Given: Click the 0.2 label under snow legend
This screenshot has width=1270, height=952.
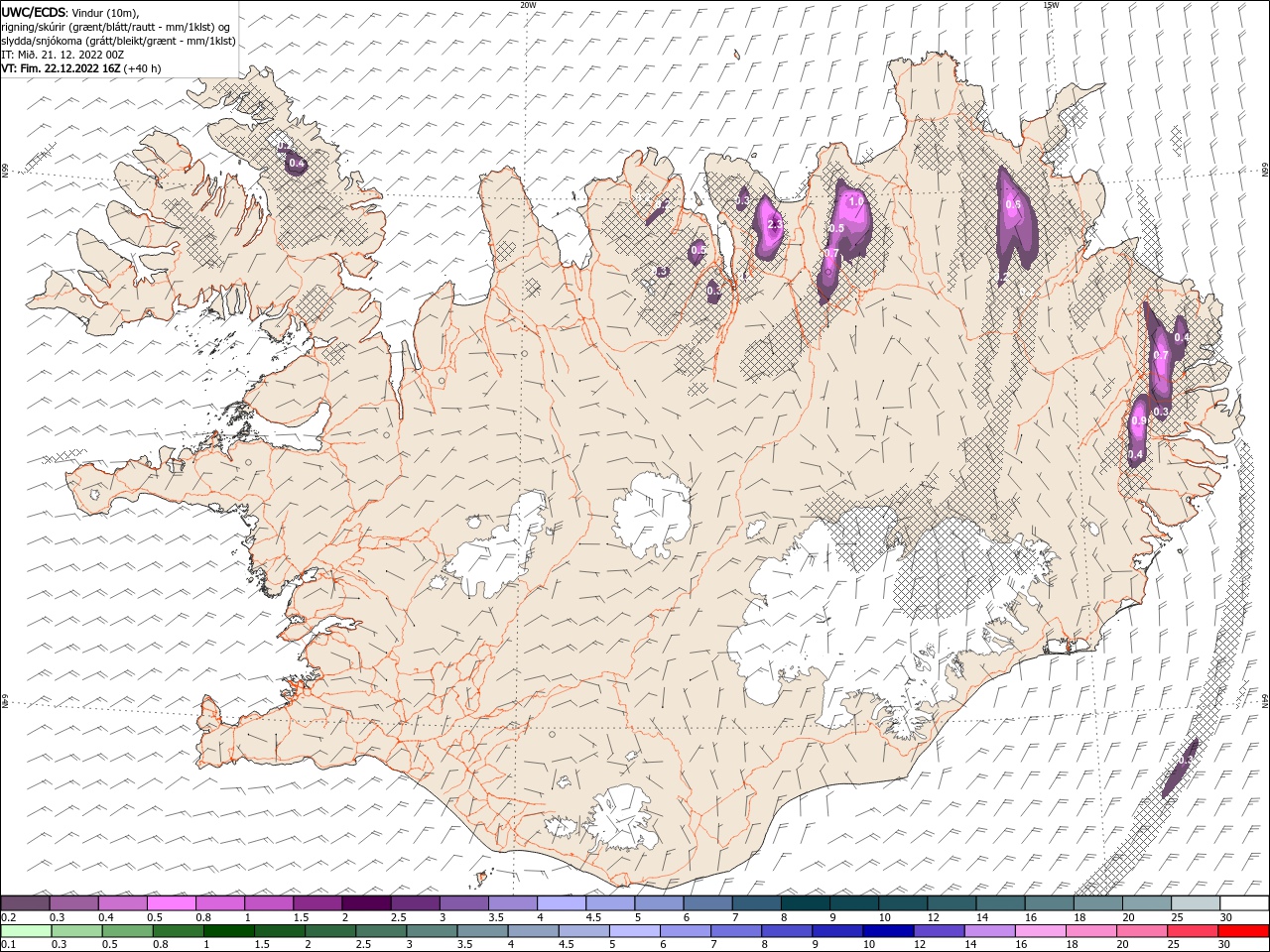Looking at the screenshot, I should point(7,917).
